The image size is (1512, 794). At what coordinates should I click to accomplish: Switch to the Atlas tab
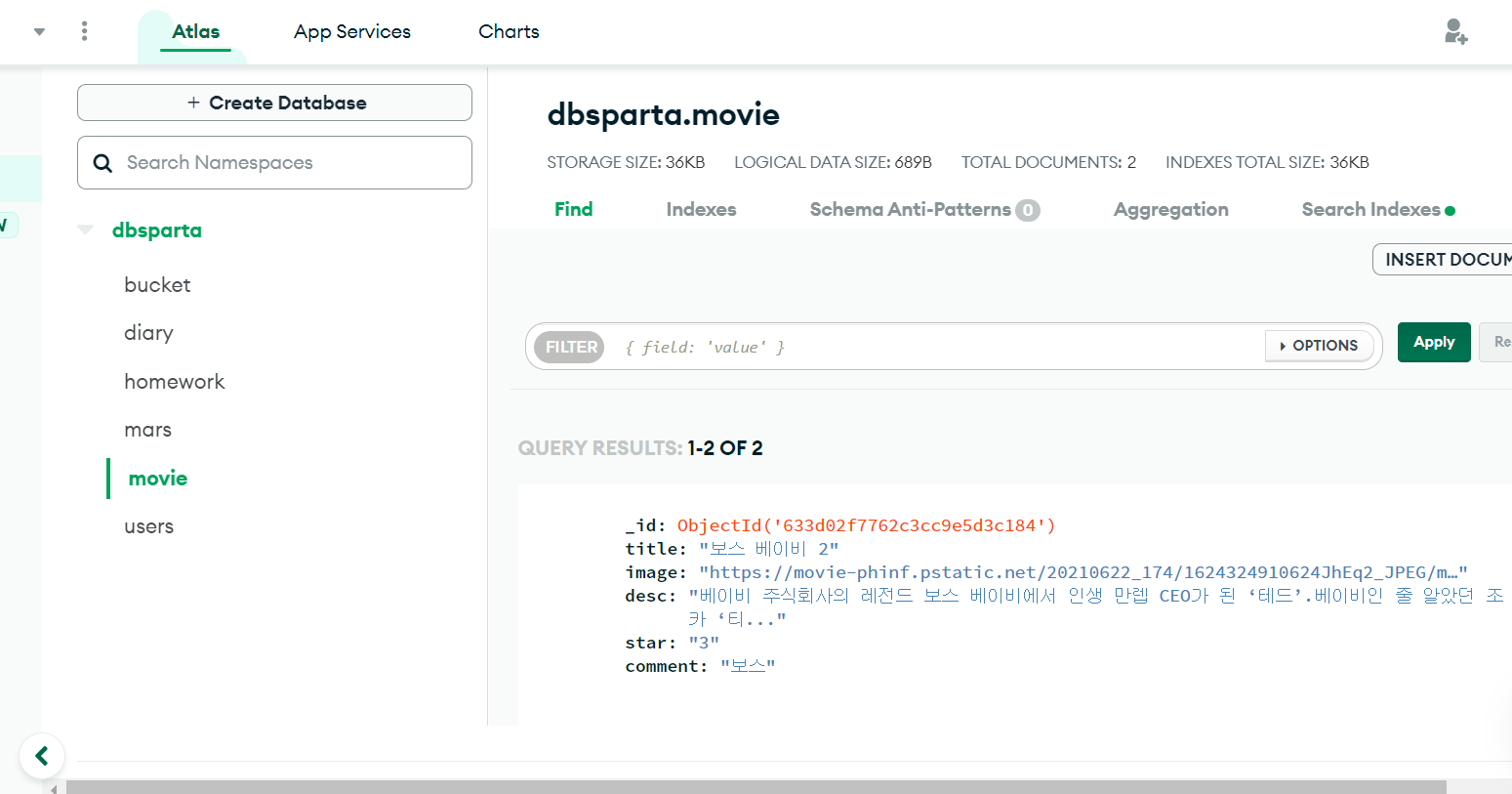195,32
